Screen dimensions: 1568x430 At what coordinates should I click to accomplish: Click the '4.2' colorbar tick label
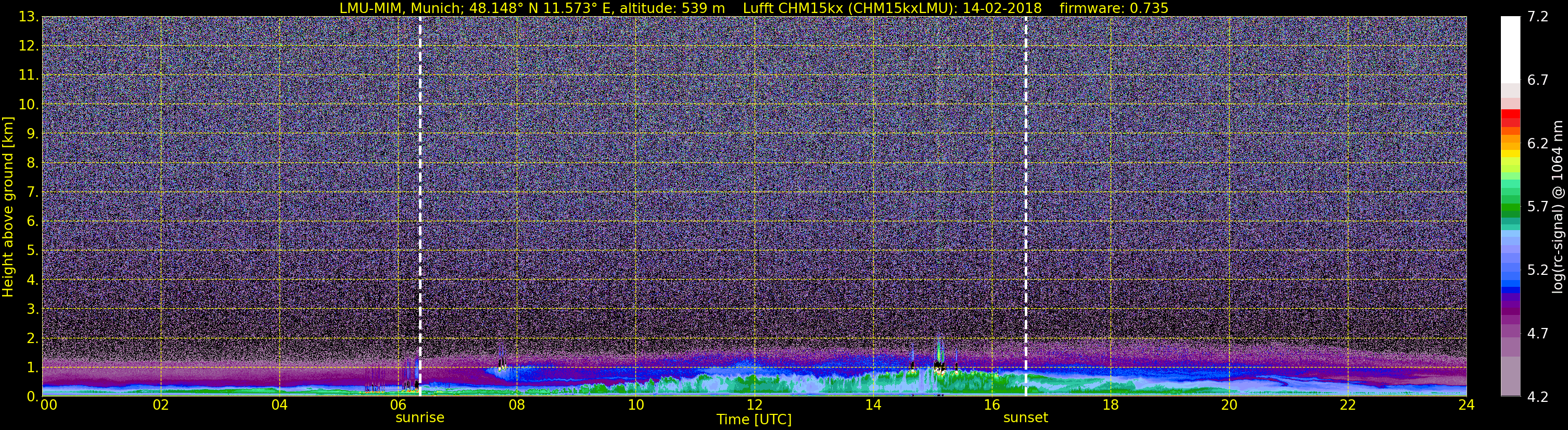pyautogui.click(x=1538, y=397)
